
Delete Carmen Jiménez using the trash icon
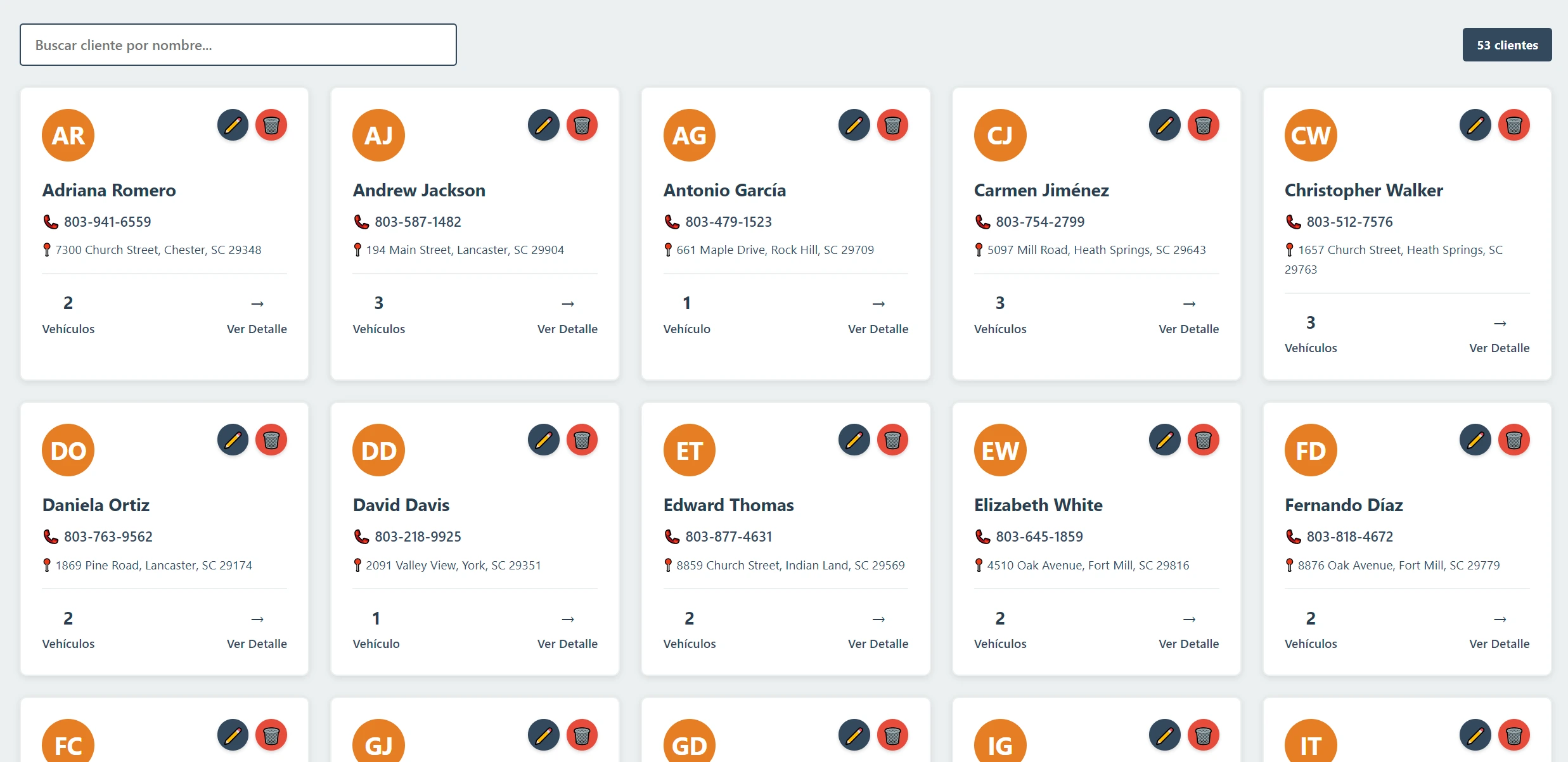(1204, 125)
